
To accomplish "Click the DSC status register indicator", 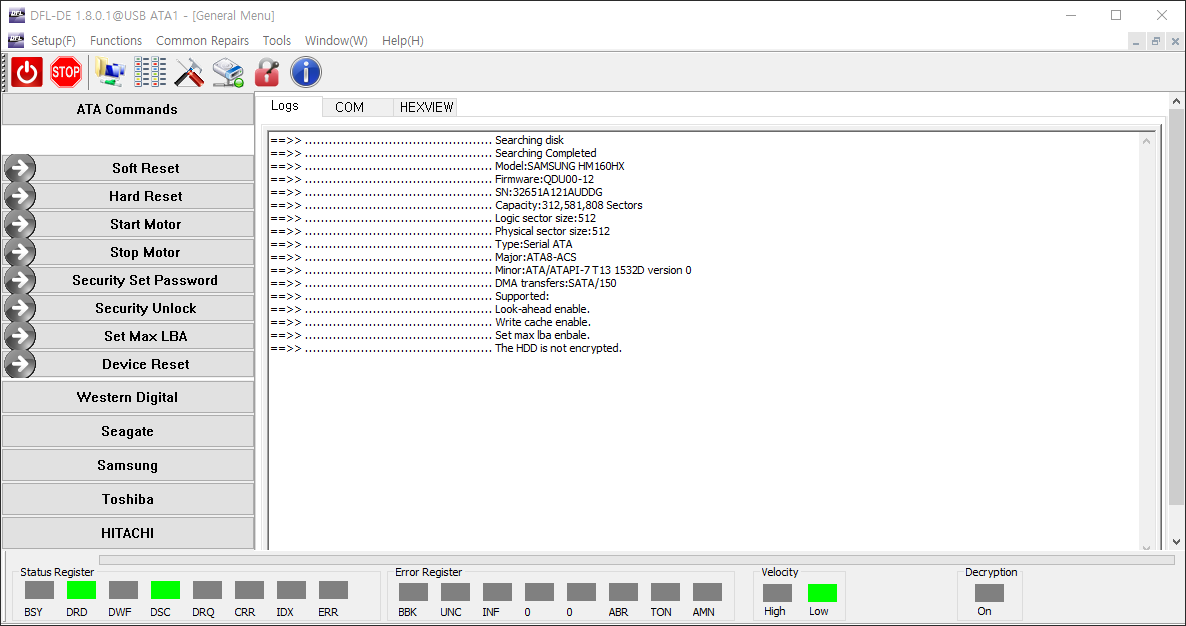I will [166, 590].
